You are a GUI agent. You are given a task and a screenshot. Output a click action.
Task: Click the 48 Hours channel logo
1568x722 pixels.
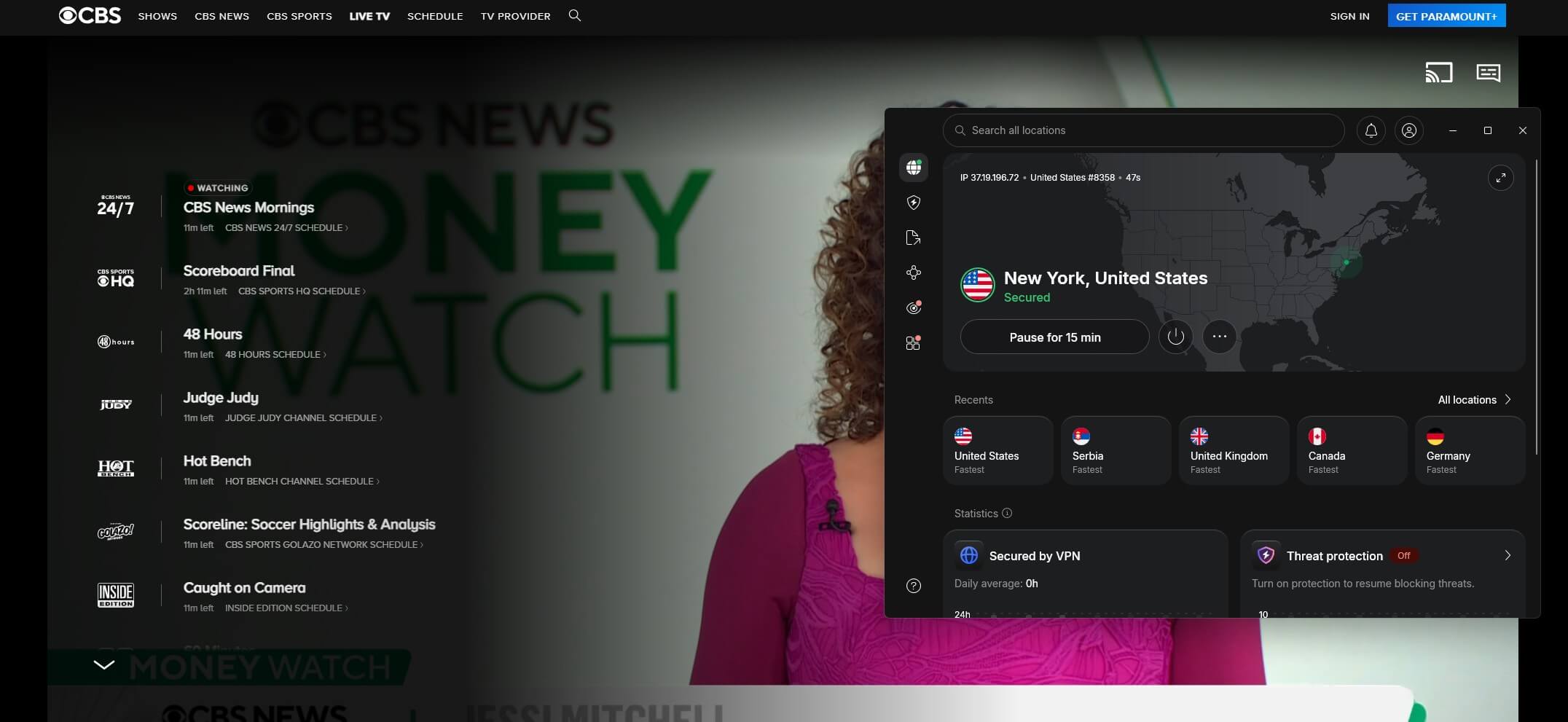point(116,342)
